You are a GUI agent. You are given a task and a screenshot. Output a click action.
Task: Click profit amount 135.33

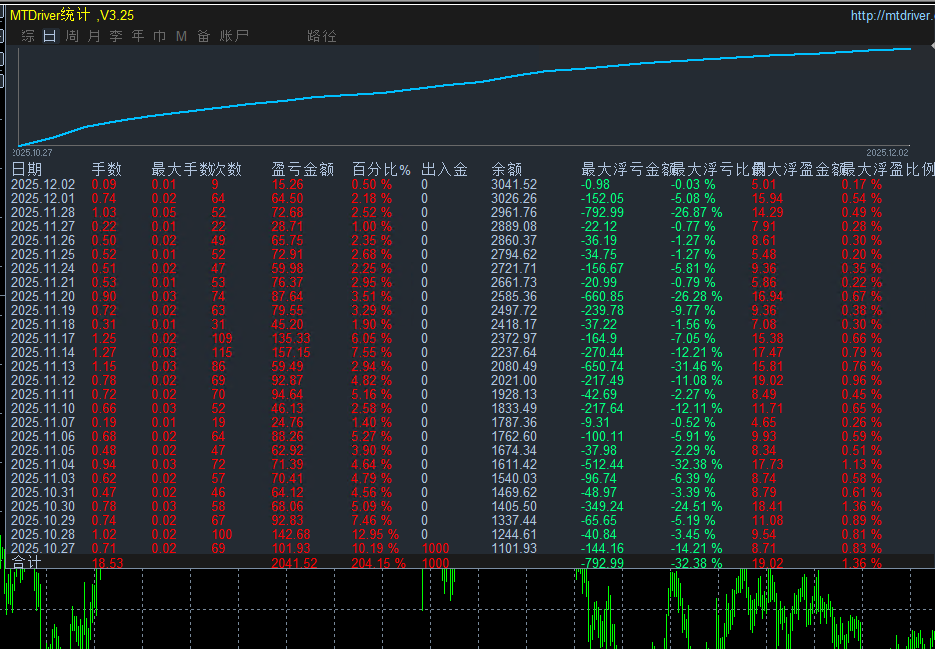(292, 338)
